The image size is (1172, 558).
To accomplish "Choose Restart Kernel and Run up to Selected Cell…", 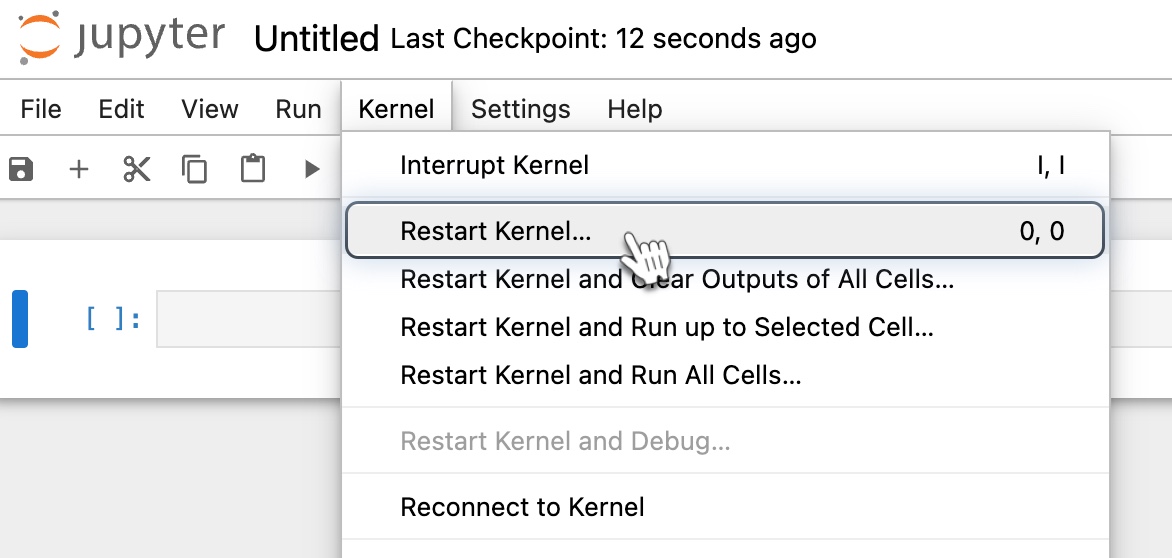I will (x=725, y=326).
